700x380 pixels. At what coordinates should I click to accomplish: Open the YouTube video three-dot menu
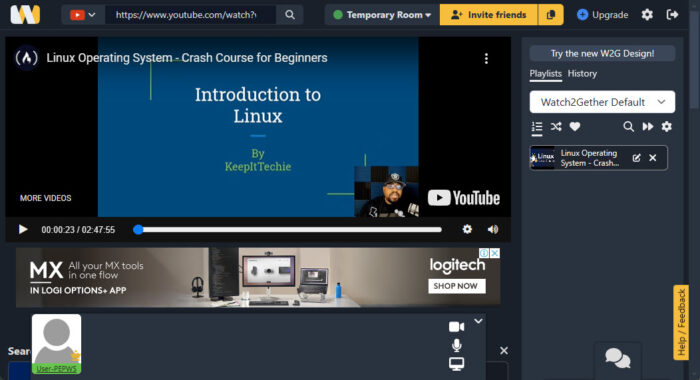click(486, 58)
